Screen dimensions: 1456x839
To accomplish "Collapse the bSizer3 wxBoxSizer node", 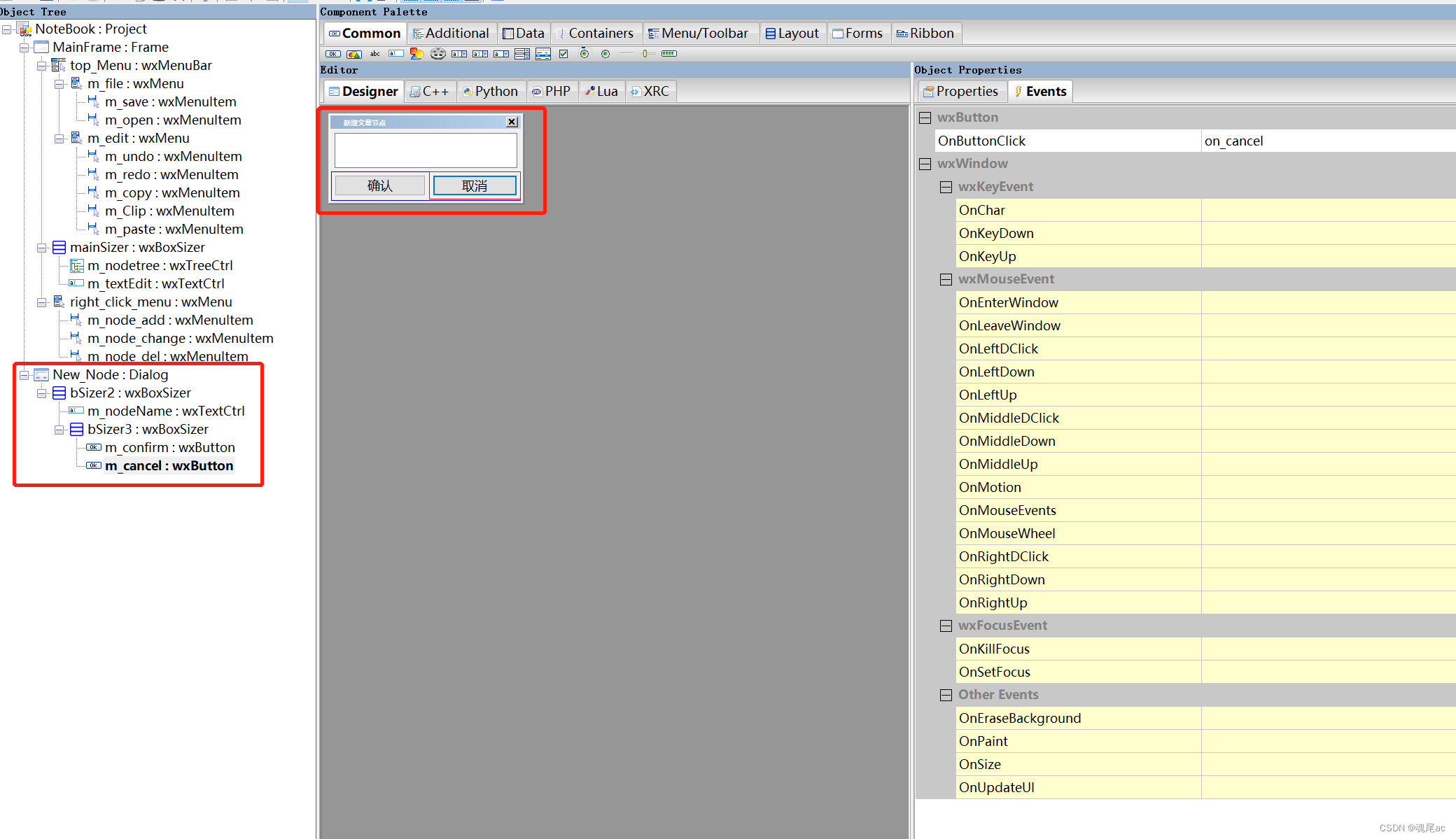I will [59, 430].
